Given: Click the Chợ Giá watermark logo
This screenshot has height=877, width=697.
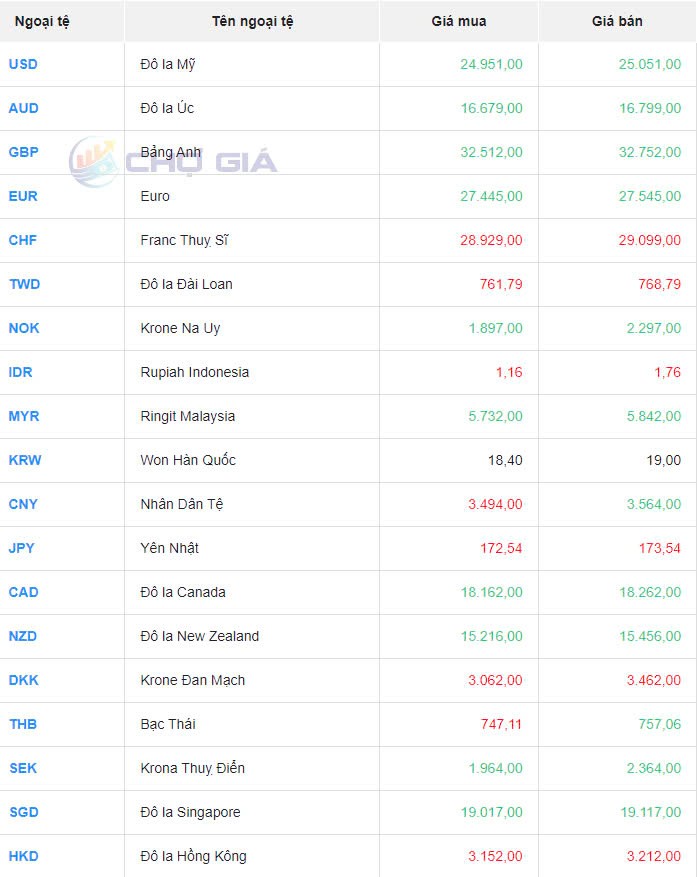Looking at the screenshot, I should 172,162.
